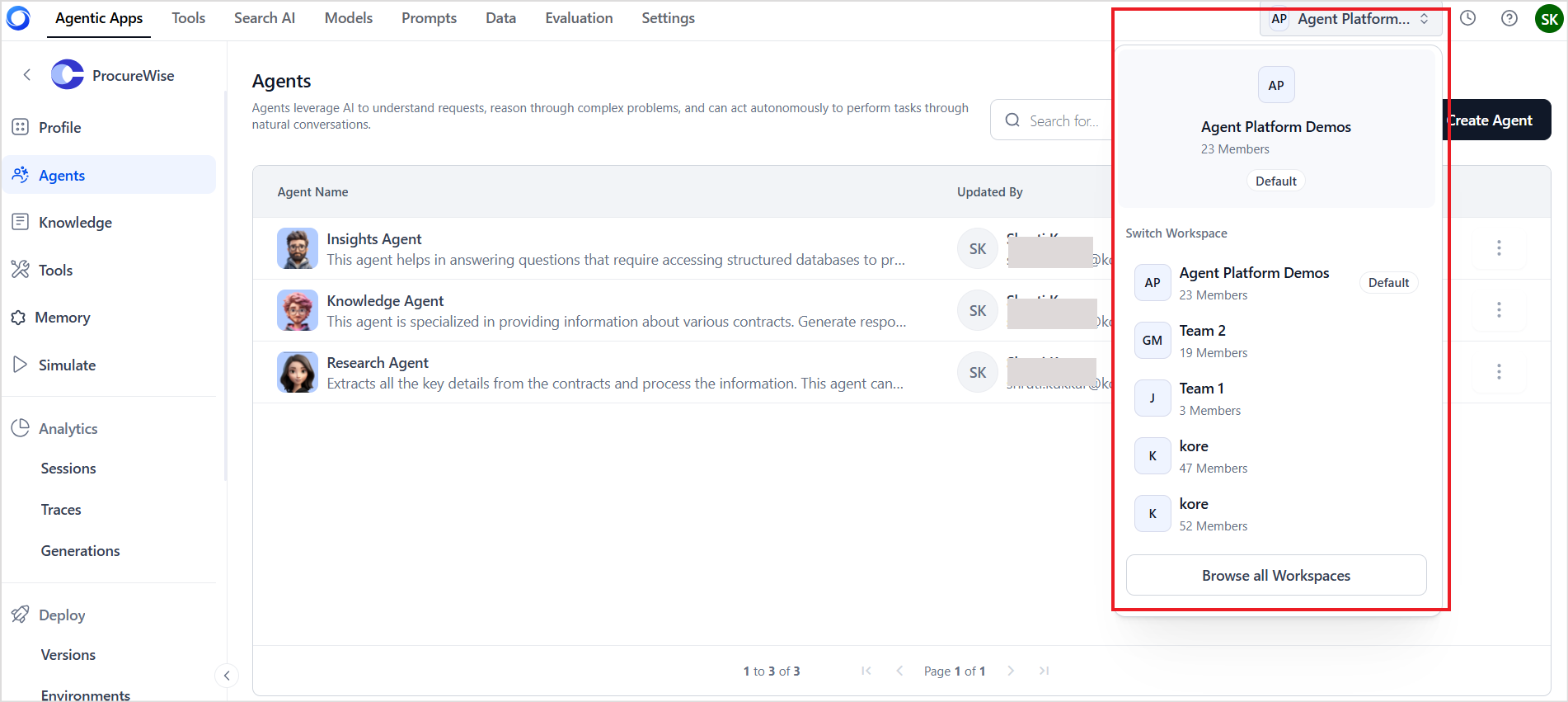This screenshot has height=702, width=1568.
Task: Switch to kore workspace with 52 members
Action: [1276, 513]
